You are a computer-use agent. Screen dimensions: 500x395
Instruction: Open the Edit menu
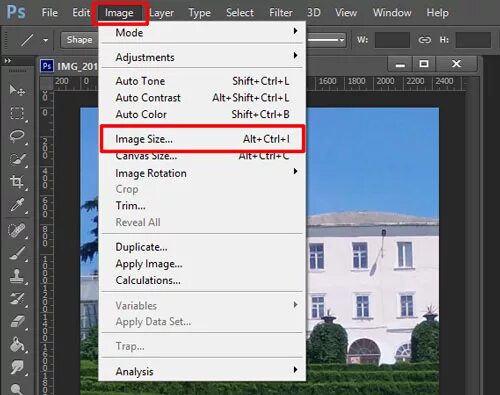(81, 13)
